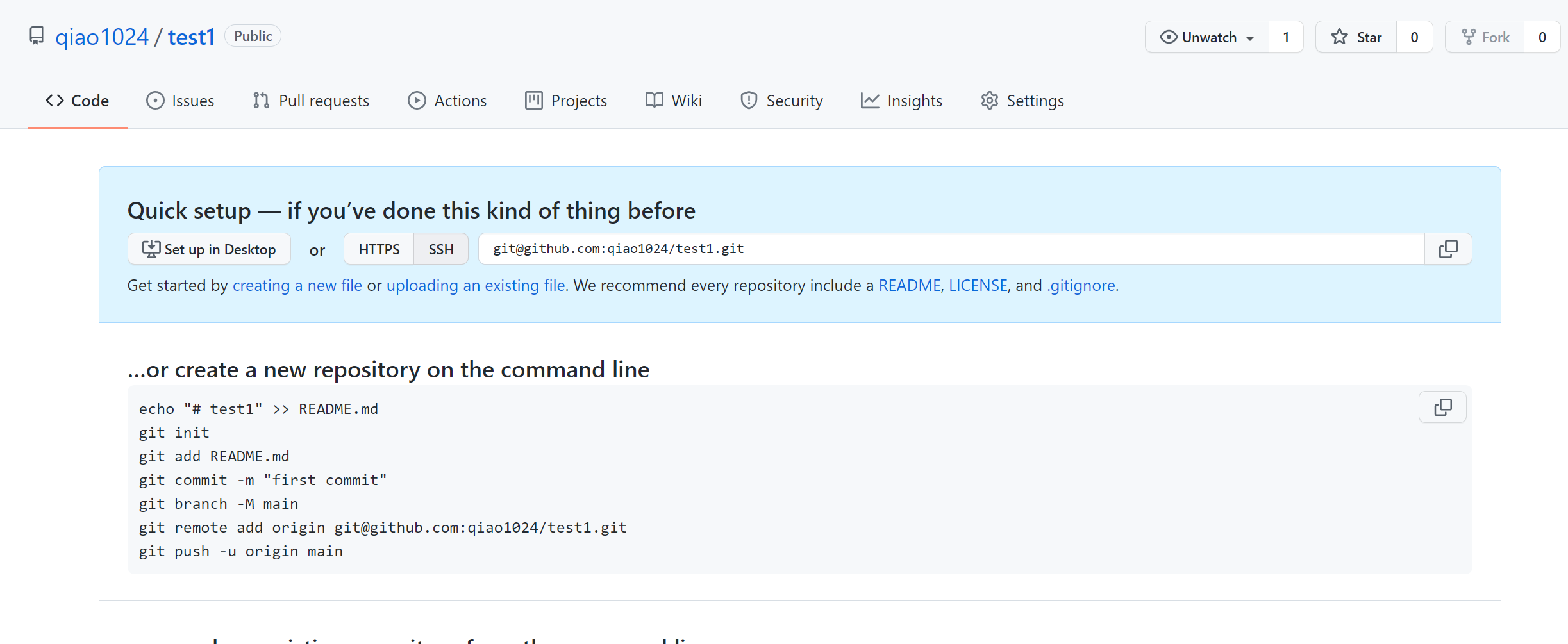Open the watchers count showing 1
Viewport: 1568px width, 644px height.
1286,37
